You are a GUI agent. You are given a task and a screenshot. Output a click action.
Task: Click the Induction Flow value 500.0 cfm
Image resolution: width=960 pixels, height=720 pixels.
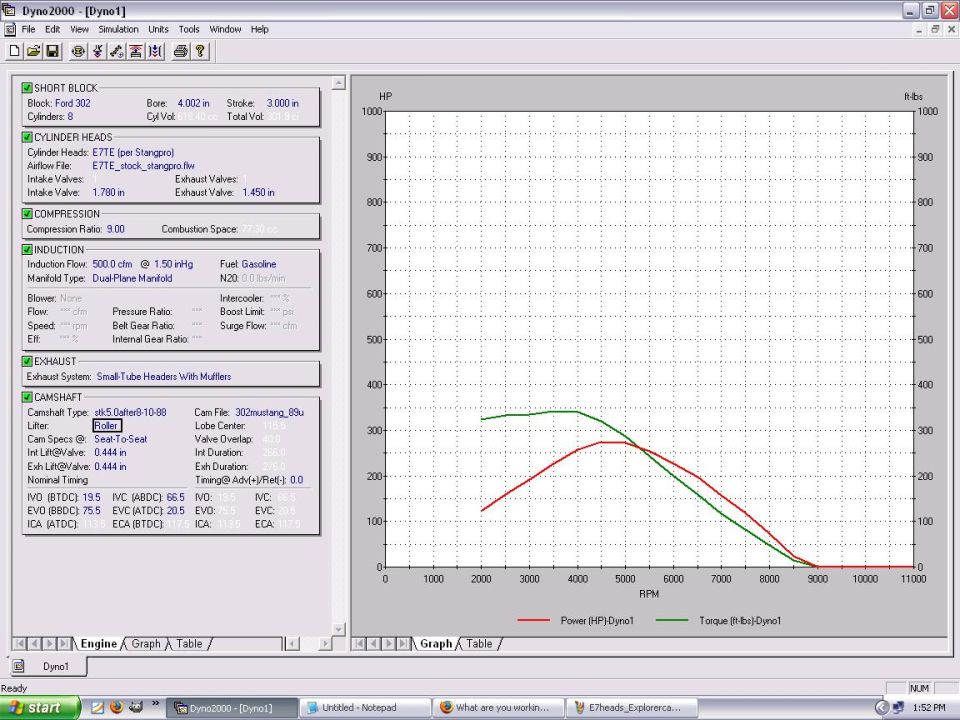(113, 264)
